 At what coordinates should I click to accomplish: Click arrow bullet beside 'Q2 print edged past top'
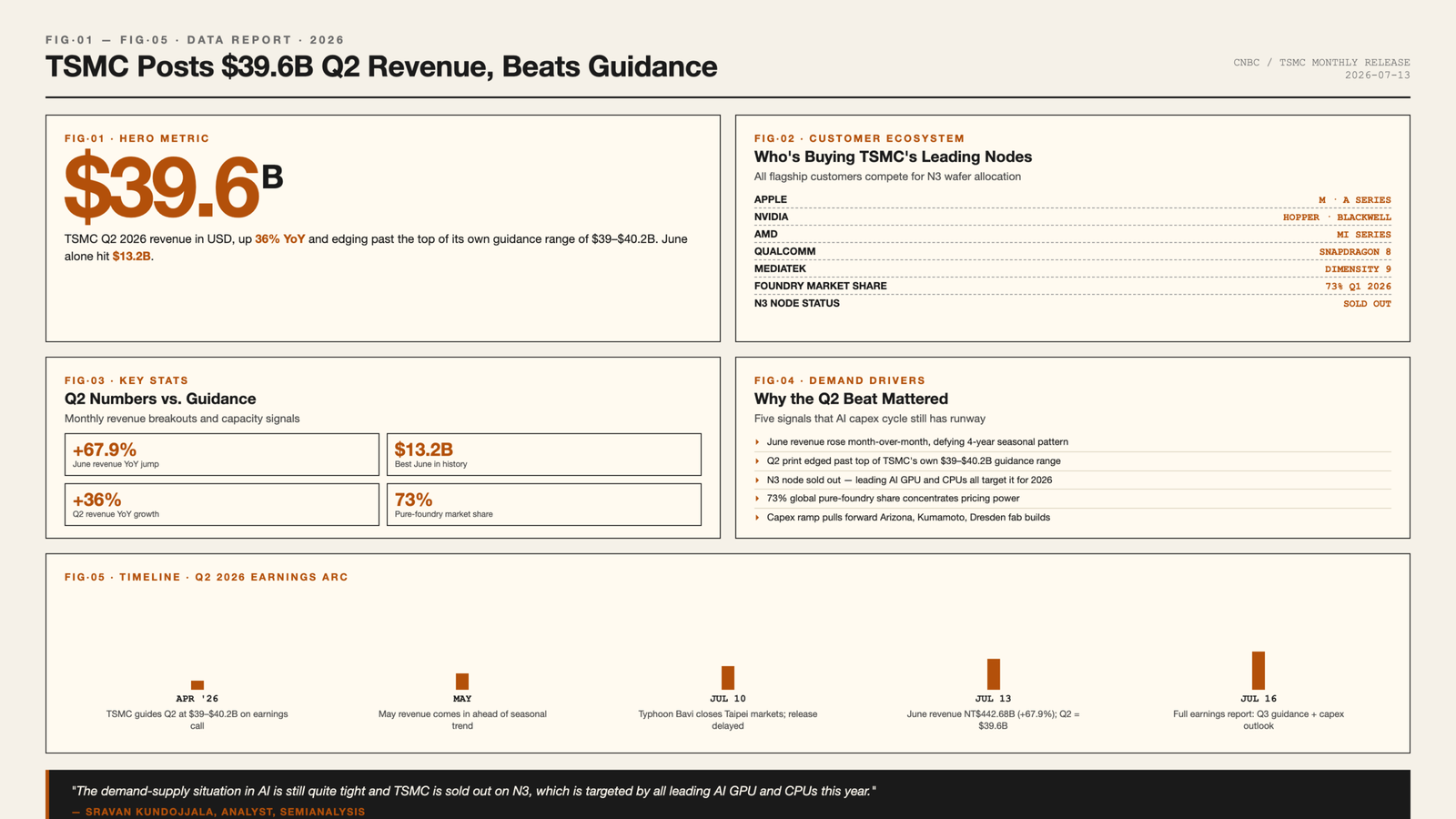757,461
